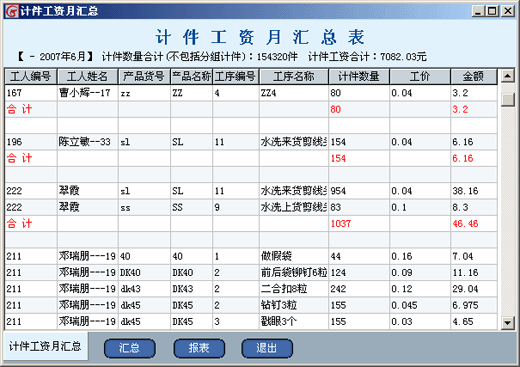520x367 pixels.
Task: Select the 陈立敏 row with 154 pieces
Action: tap(251, 142)
